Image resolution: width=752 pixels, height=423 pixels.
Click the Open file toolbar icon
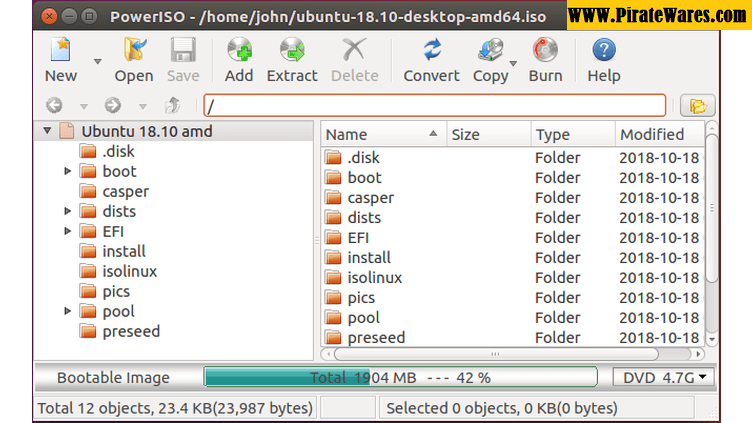(134, 50)
